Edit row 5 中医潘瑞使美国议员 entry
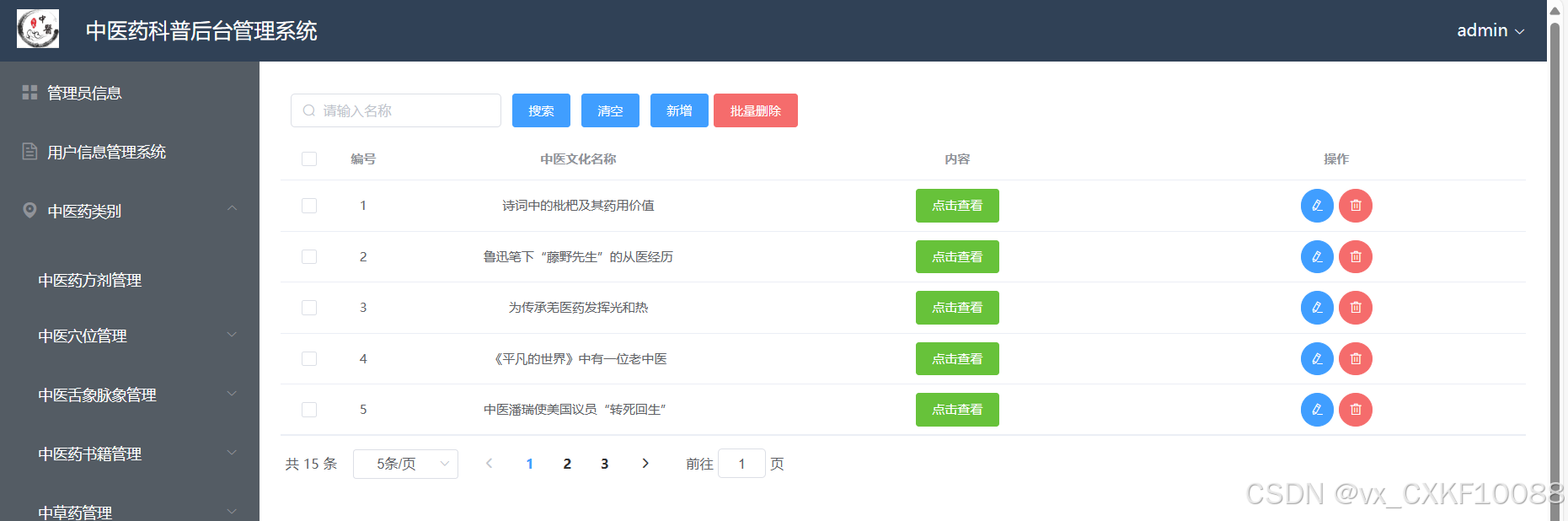1568x521 pixels. (1317, 410)
